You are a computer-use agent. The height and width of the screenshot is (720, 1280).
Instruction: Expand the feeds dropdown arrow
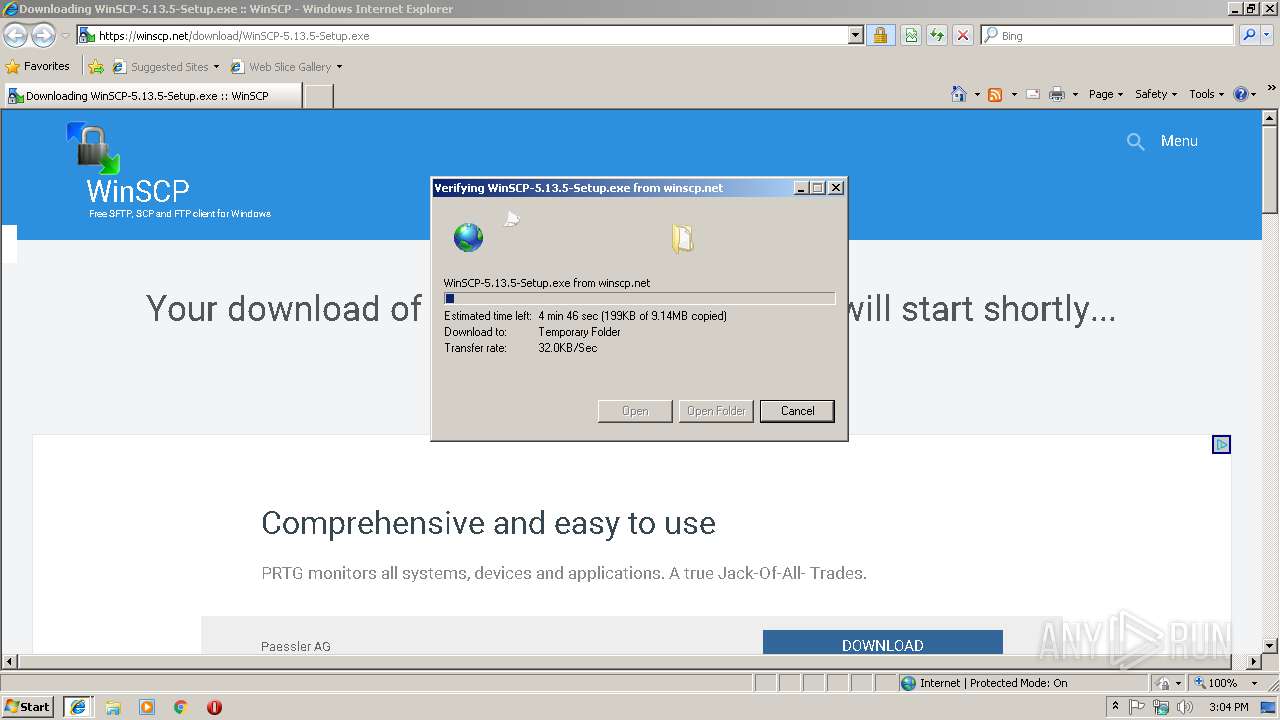(1014, 94)
